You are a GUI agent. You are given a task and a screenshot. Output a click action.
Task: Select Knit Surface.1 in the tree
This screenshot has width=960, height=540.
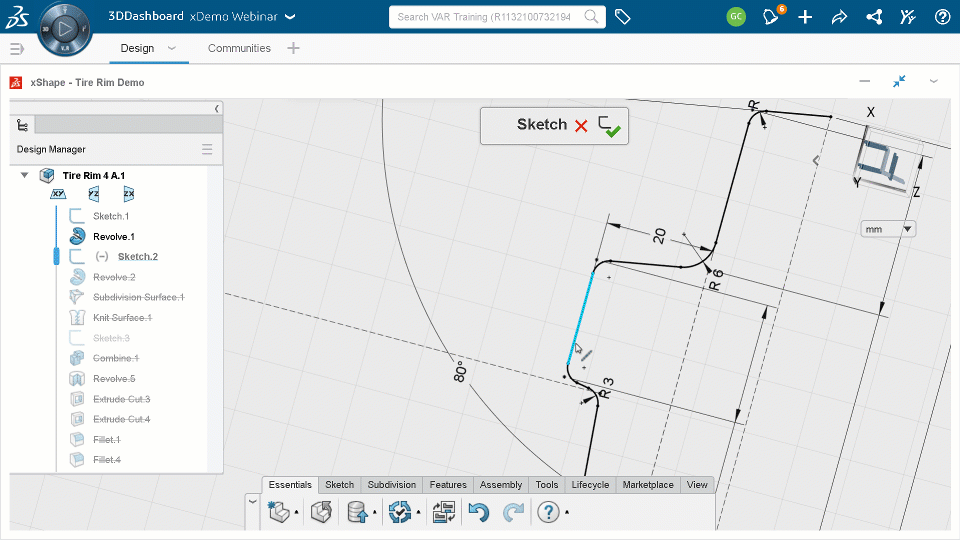[x=122, y=317]
